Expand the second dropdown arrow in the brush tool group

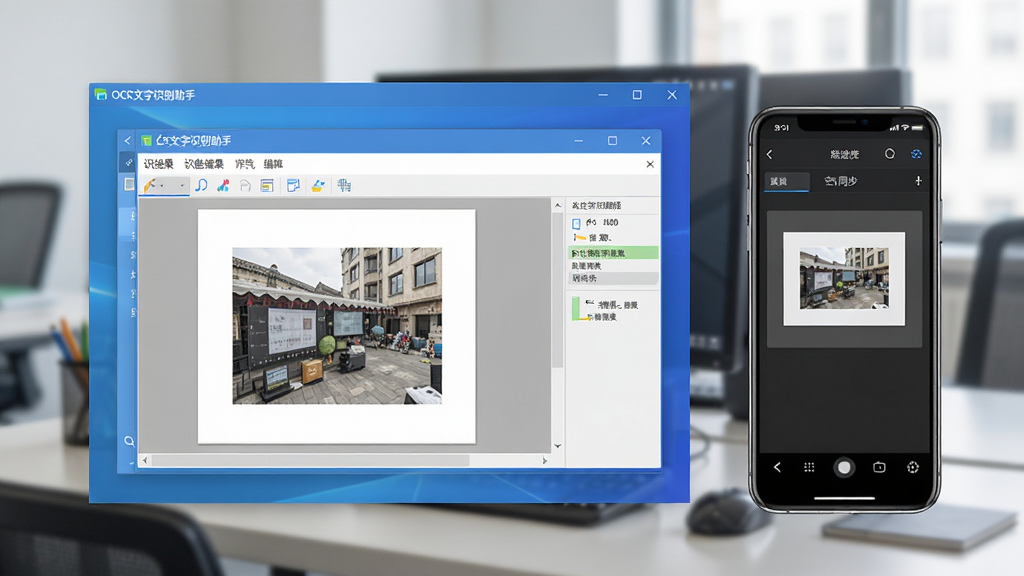pyautogui.click(x=182, y=186)
